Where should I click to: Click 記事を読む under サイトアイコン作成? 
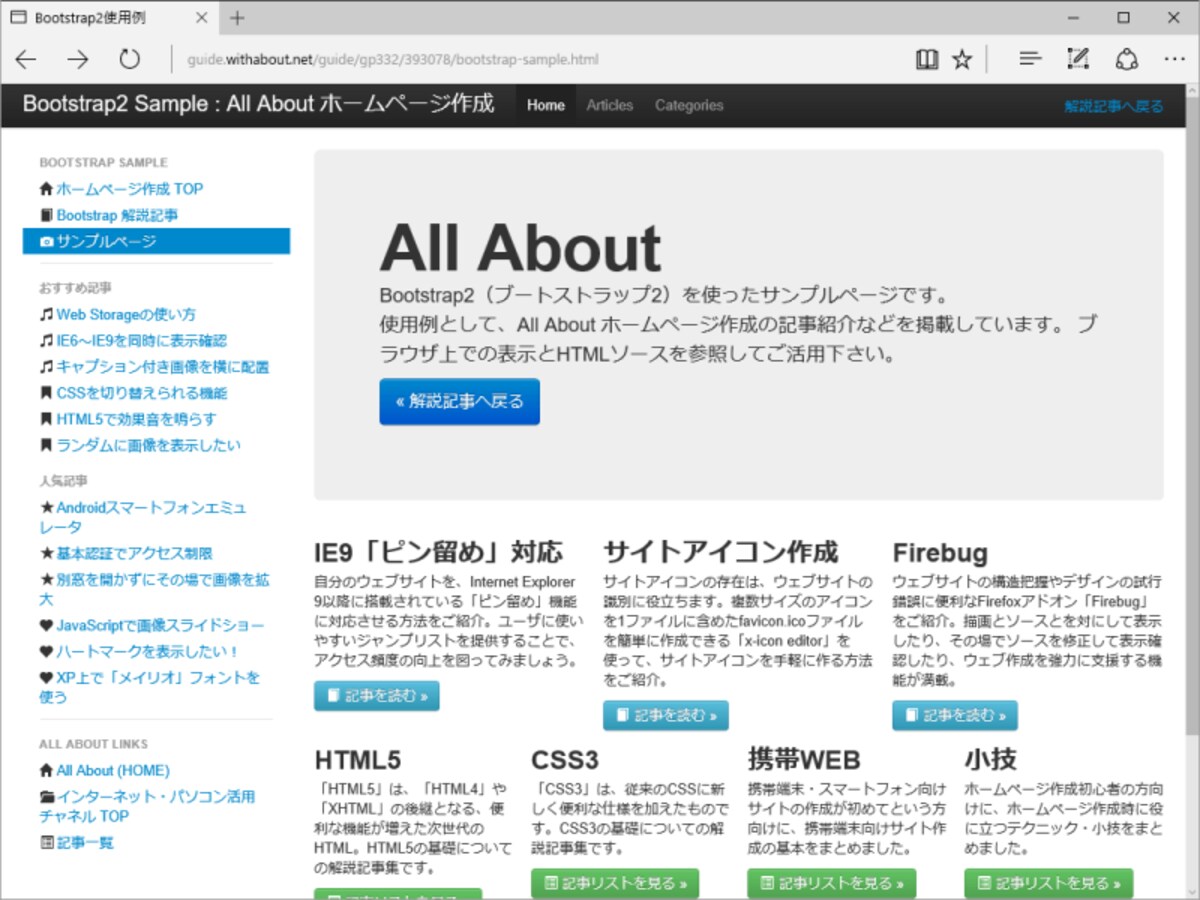click(x=666, y=716)
